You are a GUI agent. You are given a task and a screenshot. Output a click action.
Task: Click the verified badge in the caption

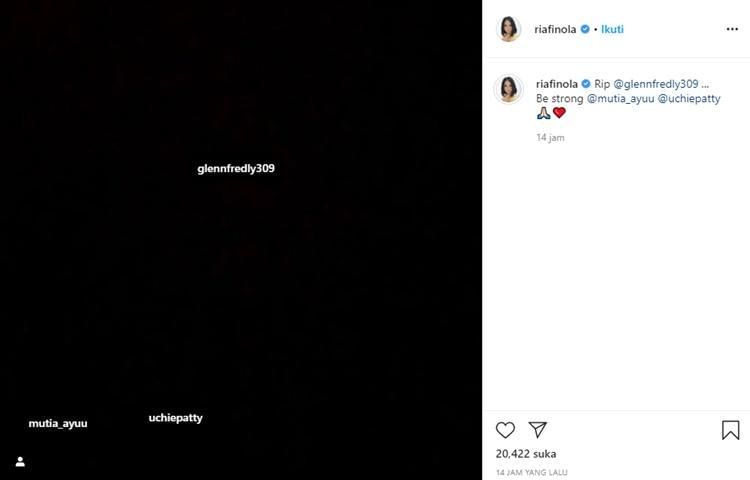[x=586, y=84]
